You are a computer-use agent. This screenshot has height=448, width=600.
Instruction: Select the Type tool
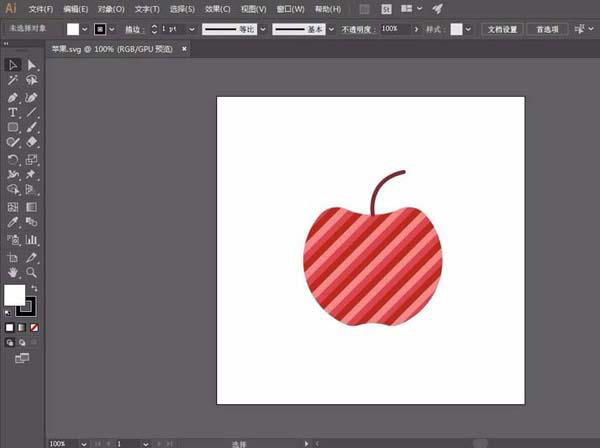tap(13, 112)
